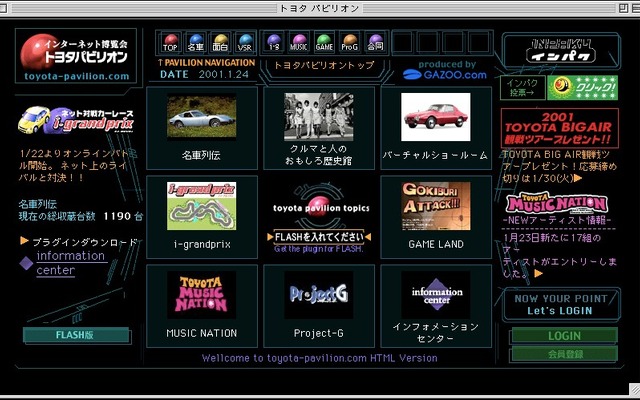Click the red TOP navigation ball
Image resolution: width=640 pixels, height=400 pixels.
(171, 42)
